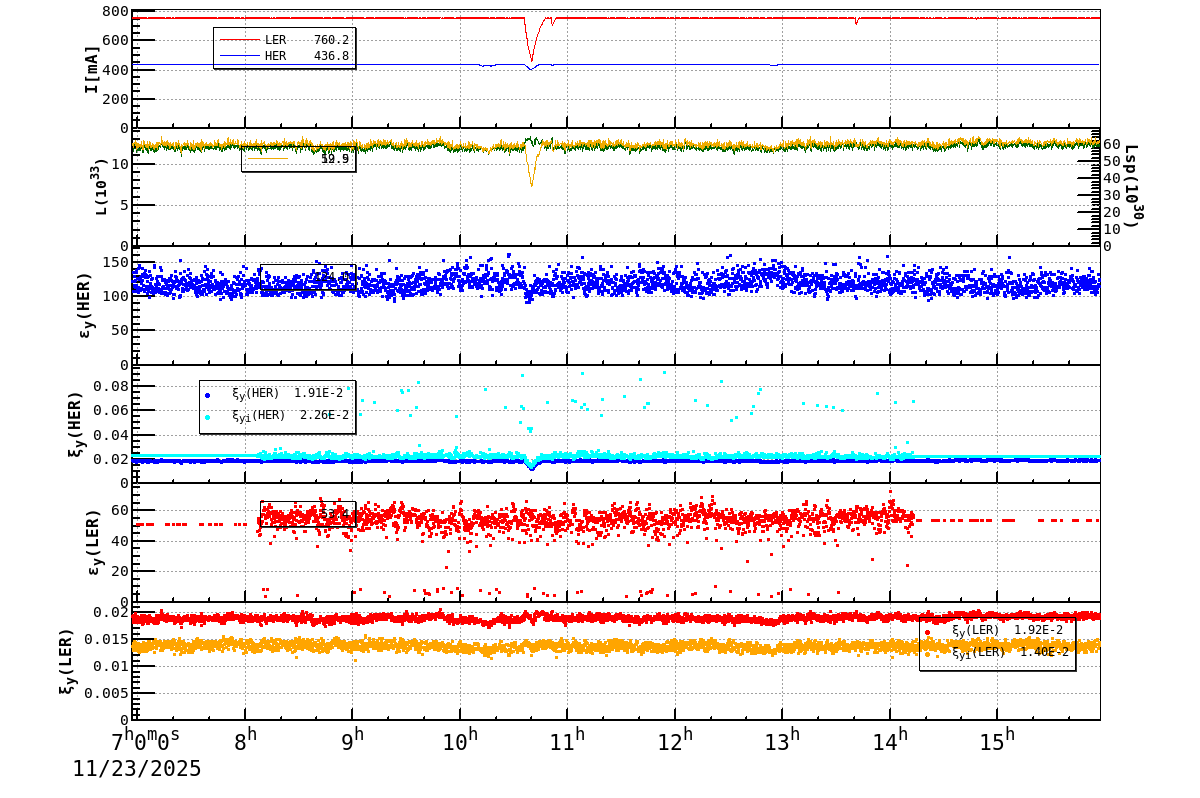
Task: Click the ξy(LER) 1.92E-2 legend entry
Action: click(995, 631)
